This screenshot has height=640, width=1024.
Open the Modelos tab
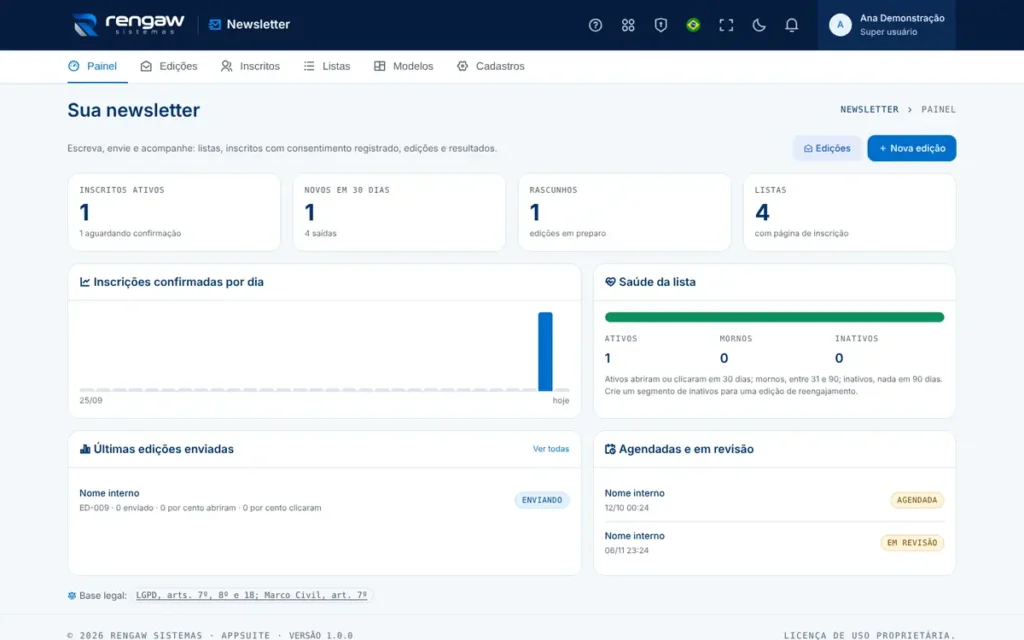click(404, 66)
